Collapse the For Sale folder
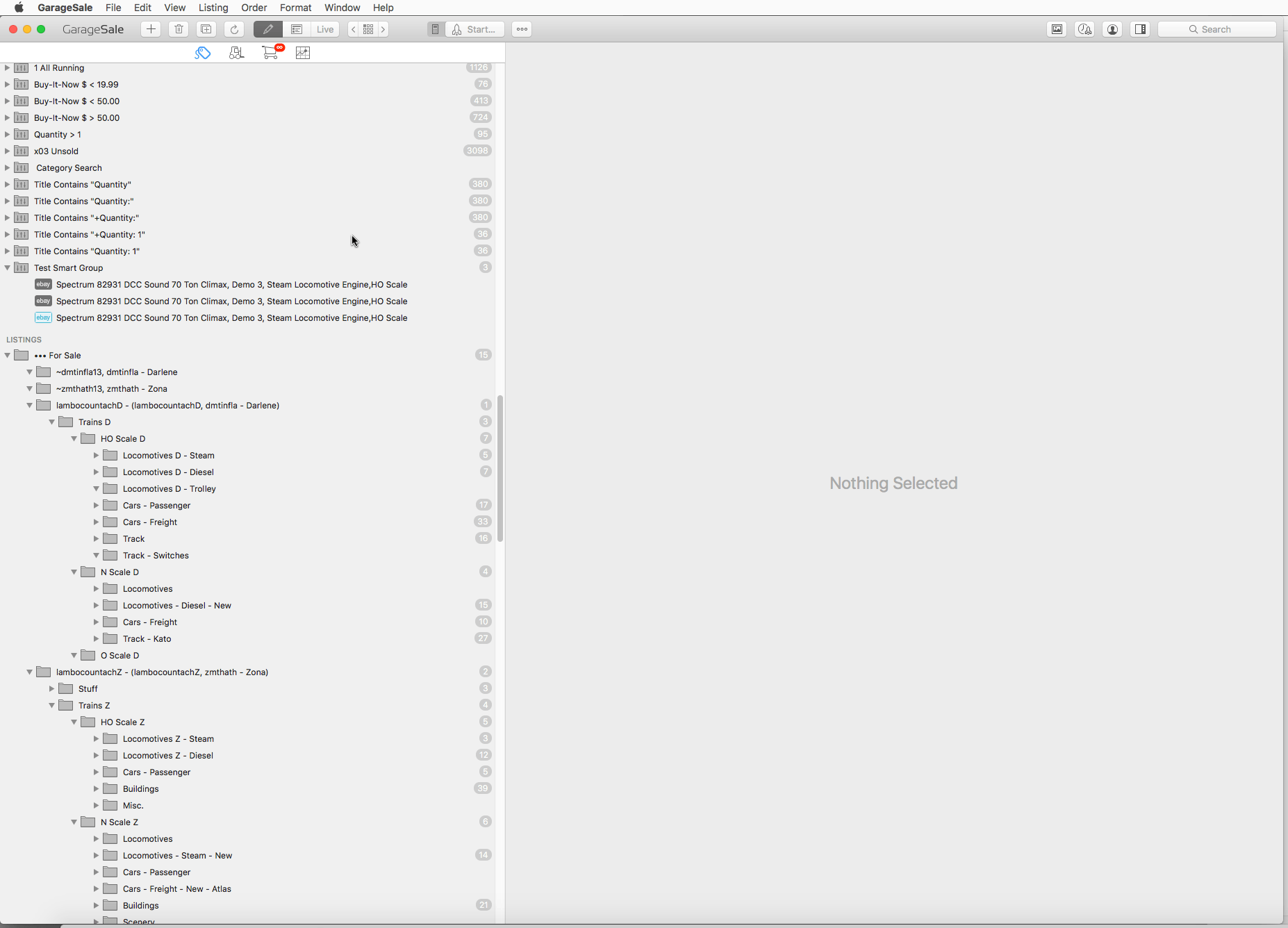This screenshot has height=928, width=1288. tap(7, 355)
